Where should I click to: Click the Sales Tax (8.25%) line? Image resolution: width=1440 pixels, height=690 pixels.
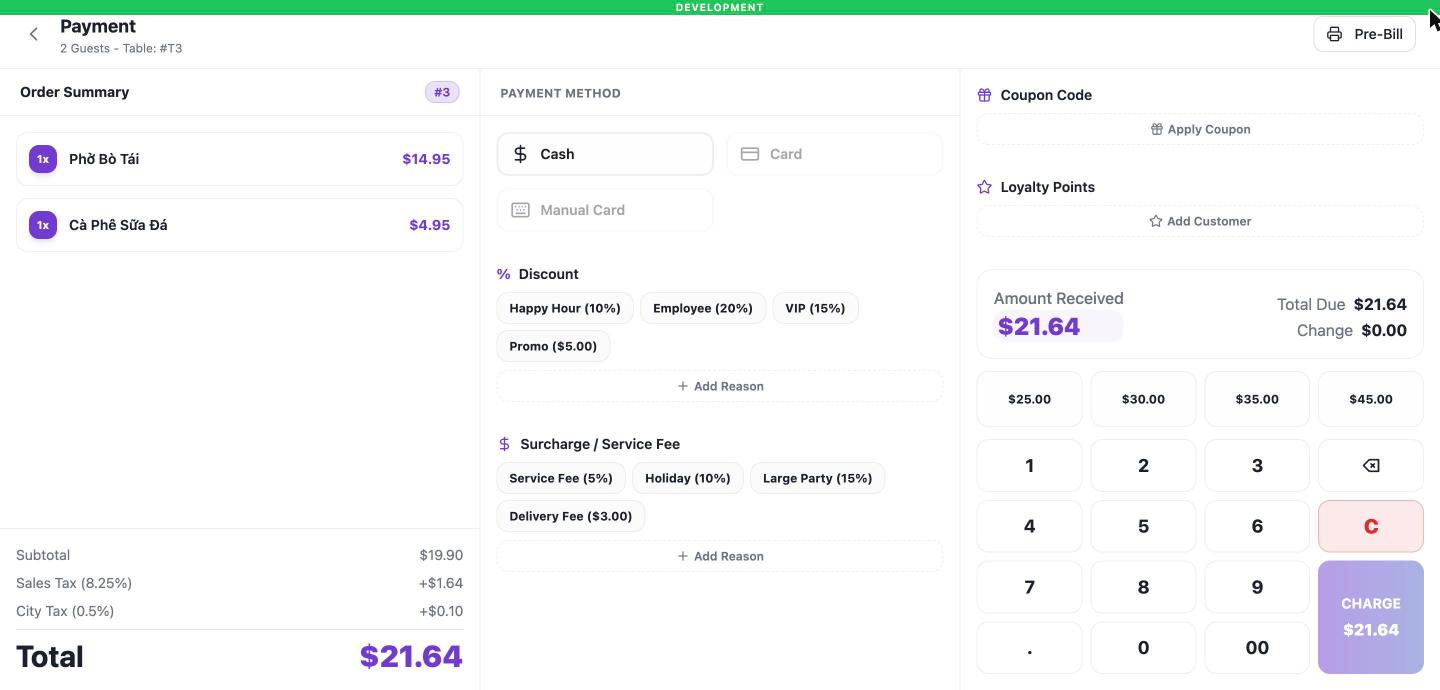[x=240, y=583]
